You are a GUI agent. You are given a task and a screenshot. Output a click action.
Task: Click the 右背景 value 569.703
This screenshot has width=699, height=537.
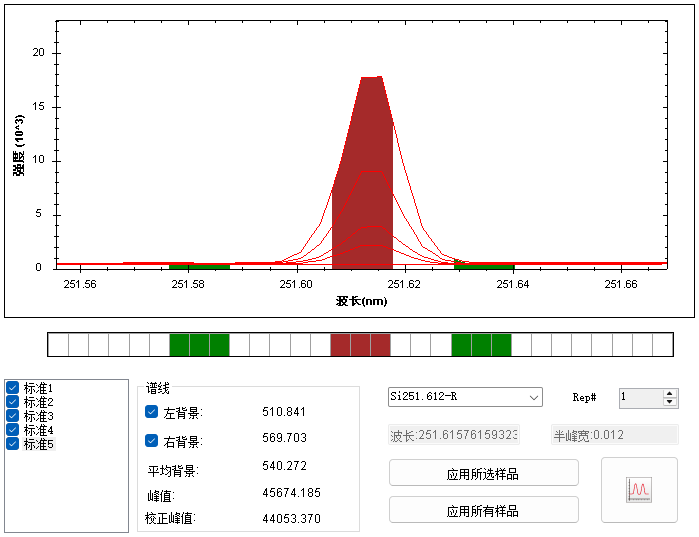284,438
